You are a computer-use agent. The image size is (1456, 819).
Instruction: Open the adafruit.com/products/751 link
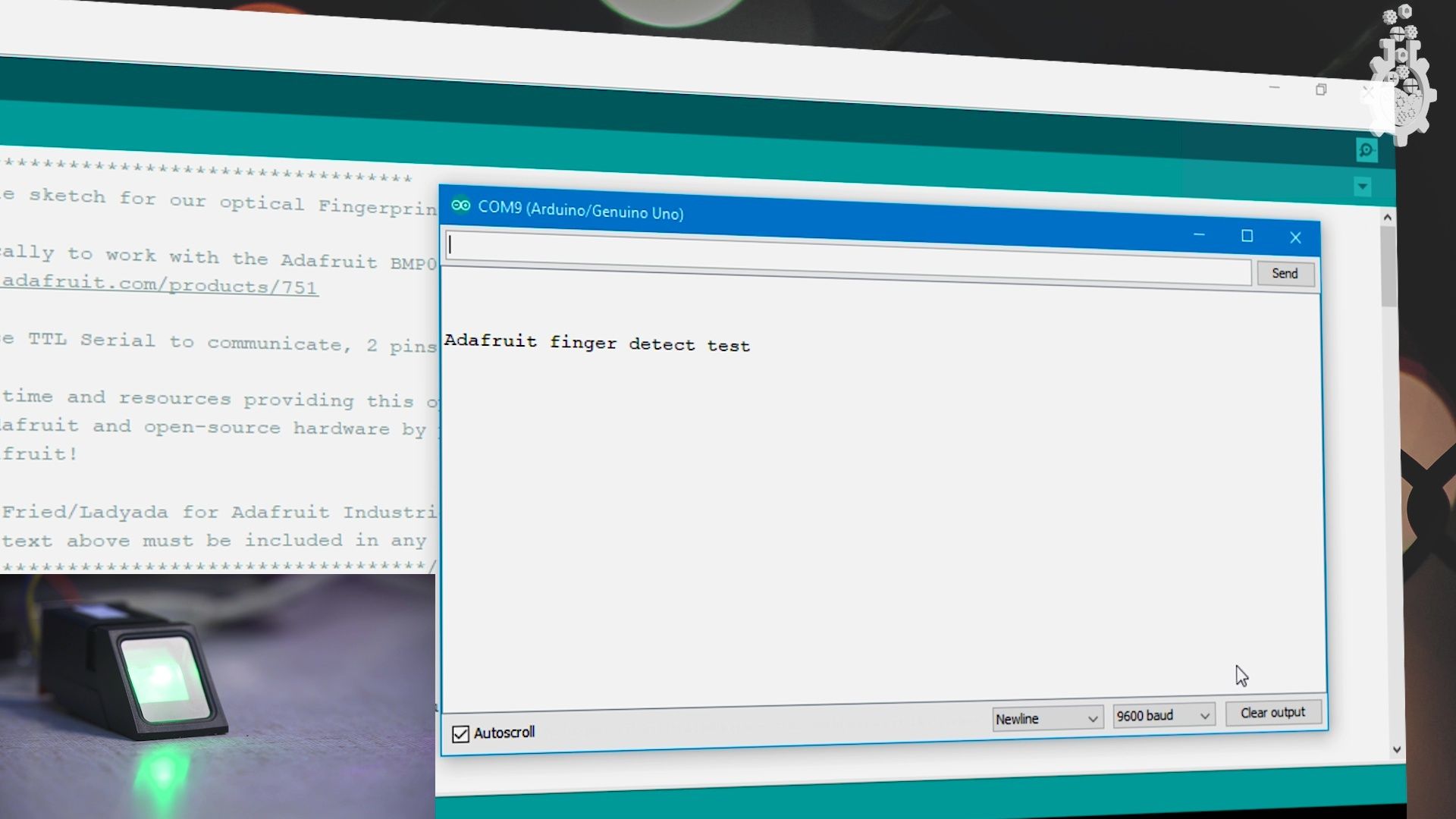(159, 286)
